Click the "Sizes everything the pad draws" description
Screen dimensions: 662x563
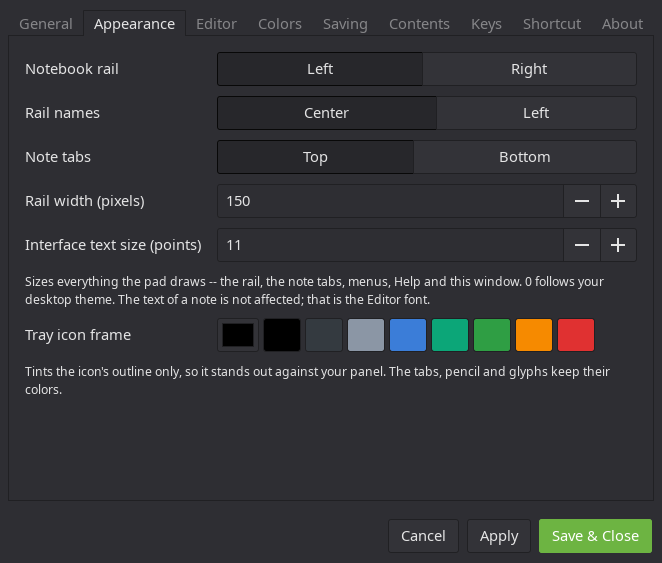[x=315, y=290]
